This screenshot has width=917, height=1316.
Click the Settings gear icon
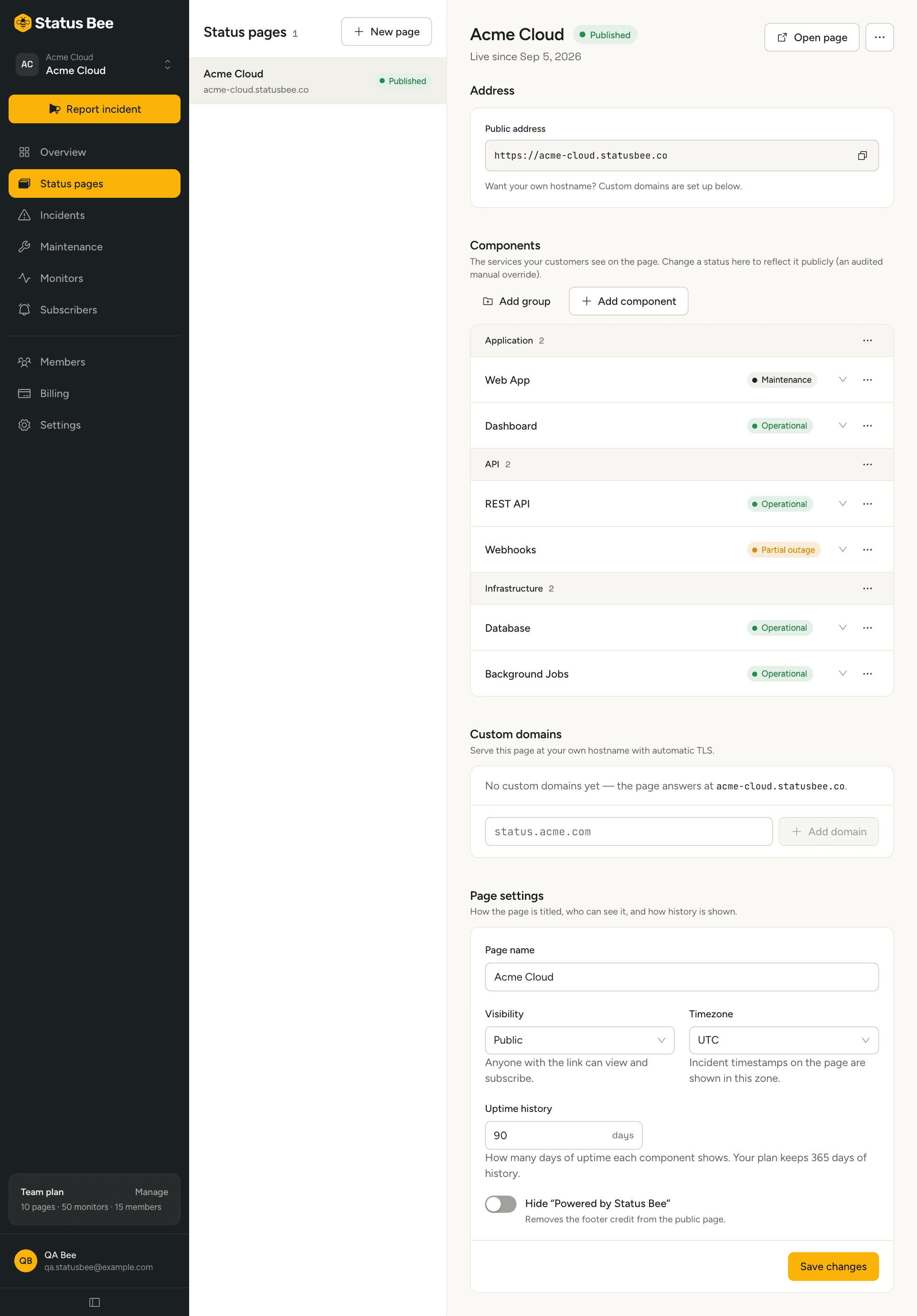[x=24, y=425]
